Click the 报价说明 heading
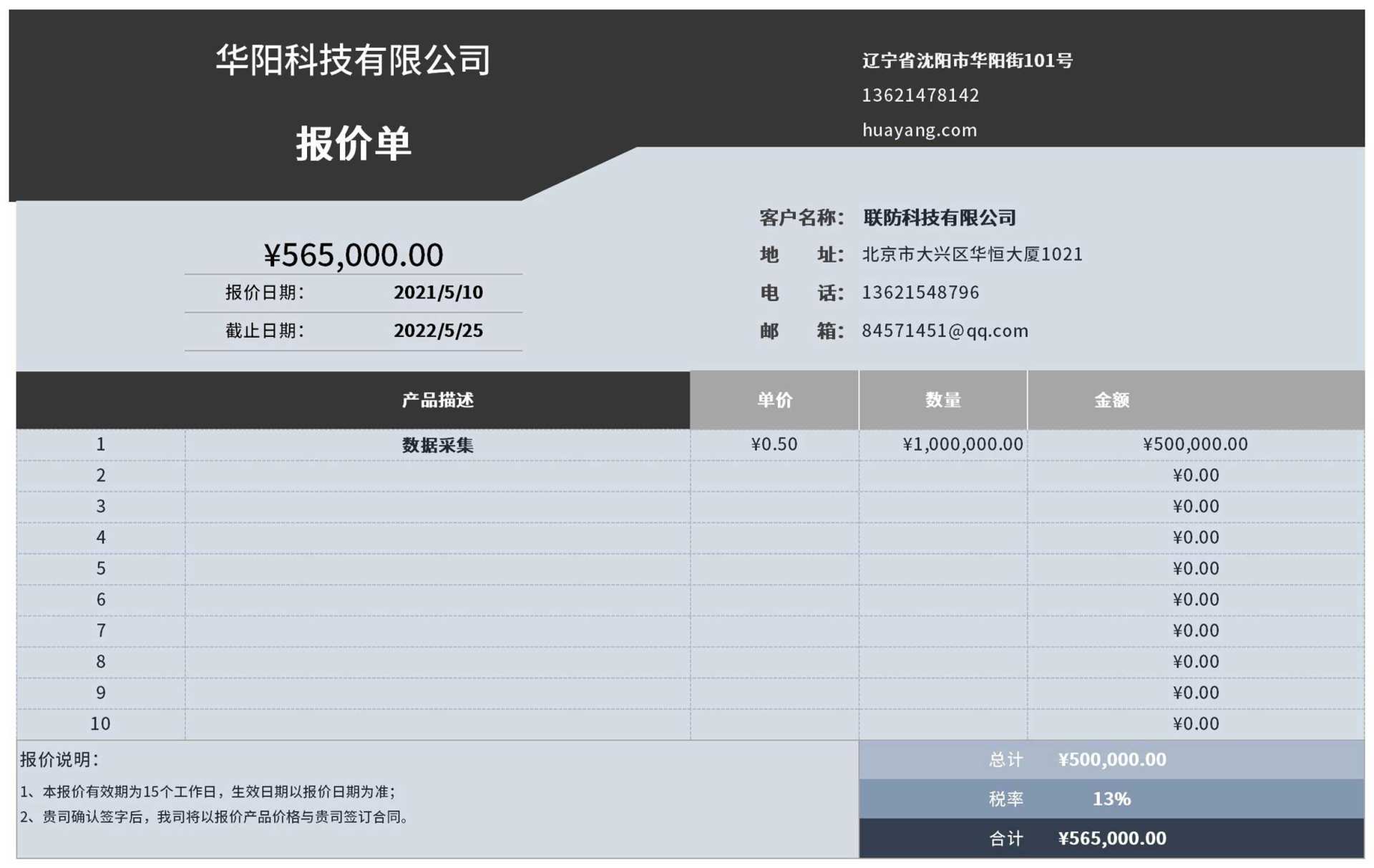The image size is (1374, 868). [x=60, y=760]
